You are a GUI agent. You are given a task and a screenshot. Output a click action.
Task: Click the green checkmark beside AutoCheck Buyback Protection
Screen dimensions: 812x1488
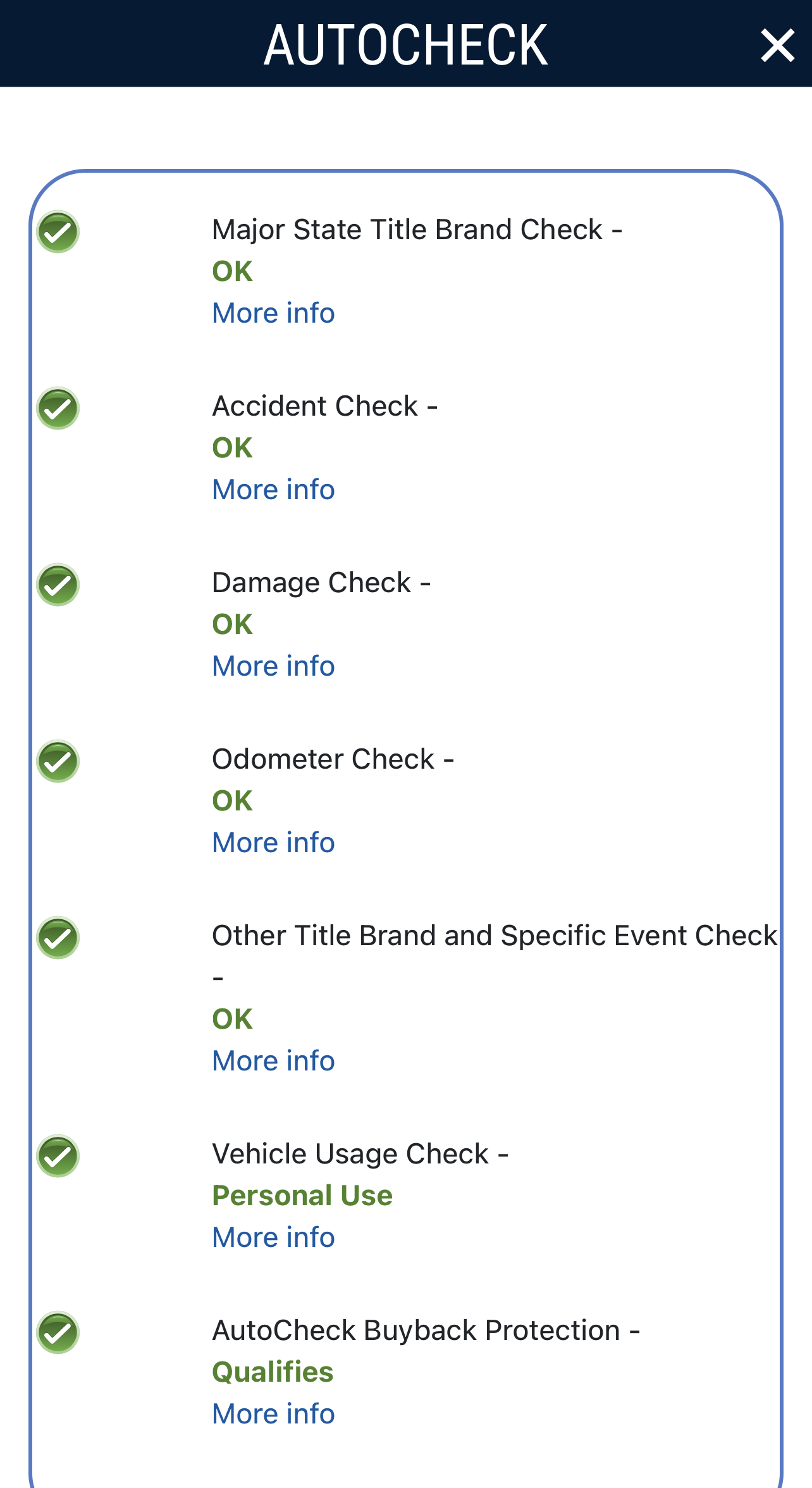(58, 1332)
